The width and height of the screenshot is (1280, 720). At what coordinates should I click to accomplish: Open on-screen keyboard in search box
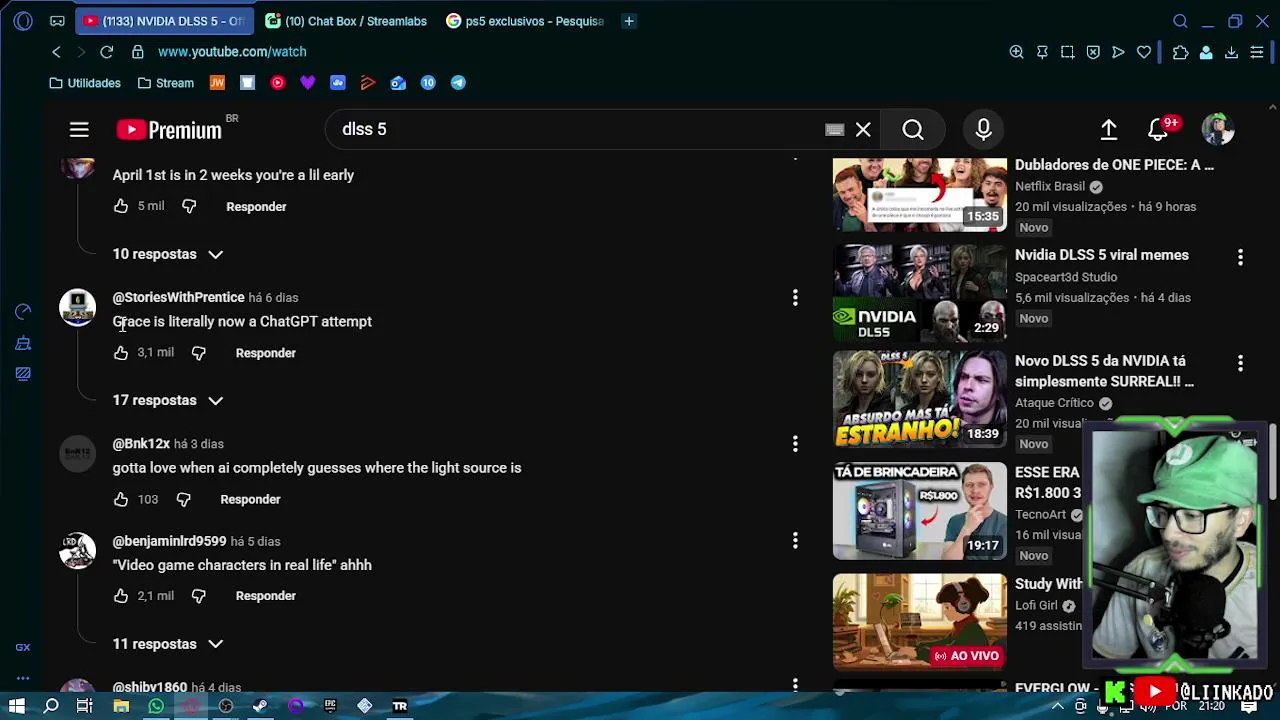[835, 130]
